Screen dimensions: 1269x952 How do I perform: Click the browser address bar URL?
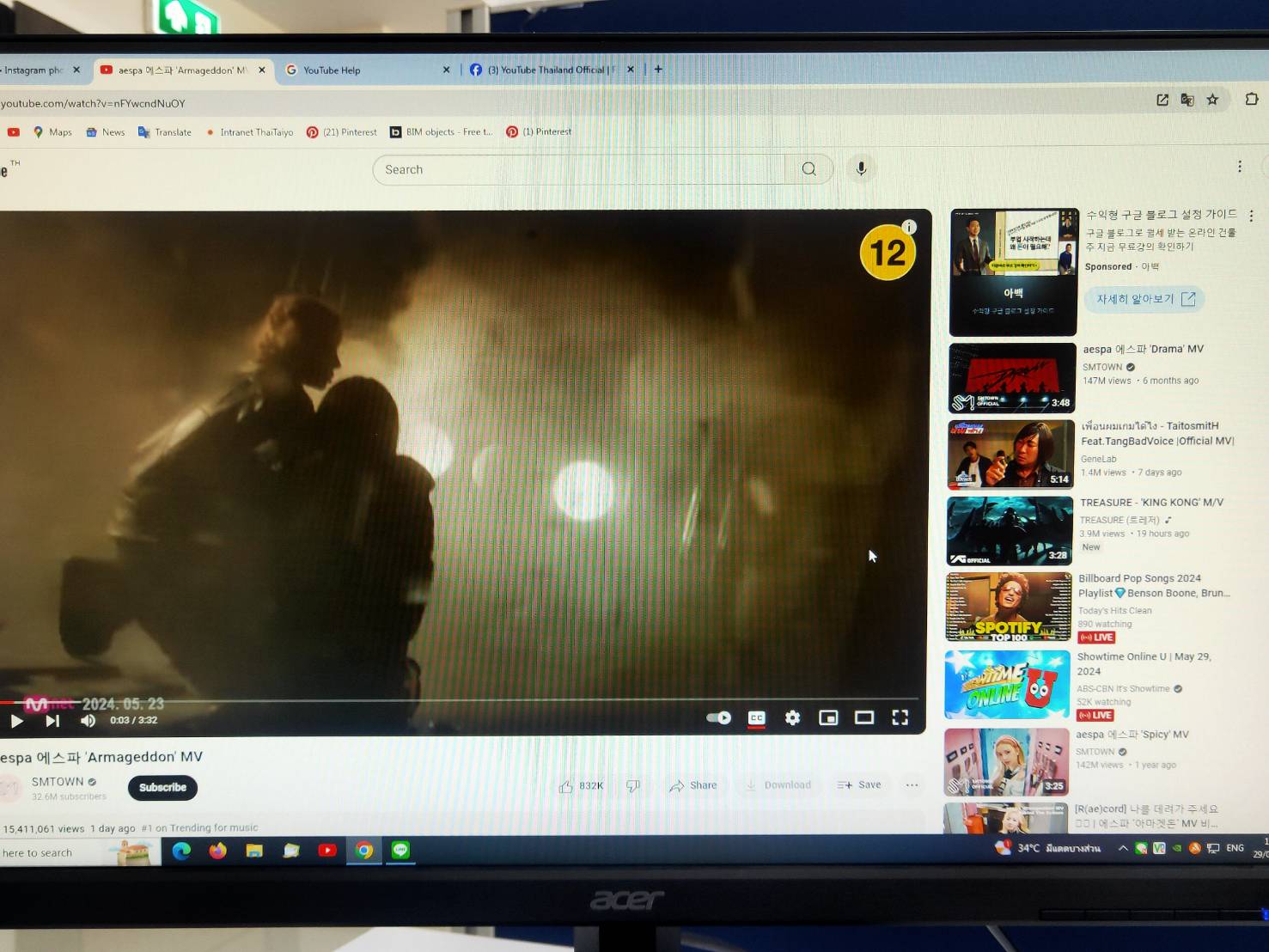point(93,103)
